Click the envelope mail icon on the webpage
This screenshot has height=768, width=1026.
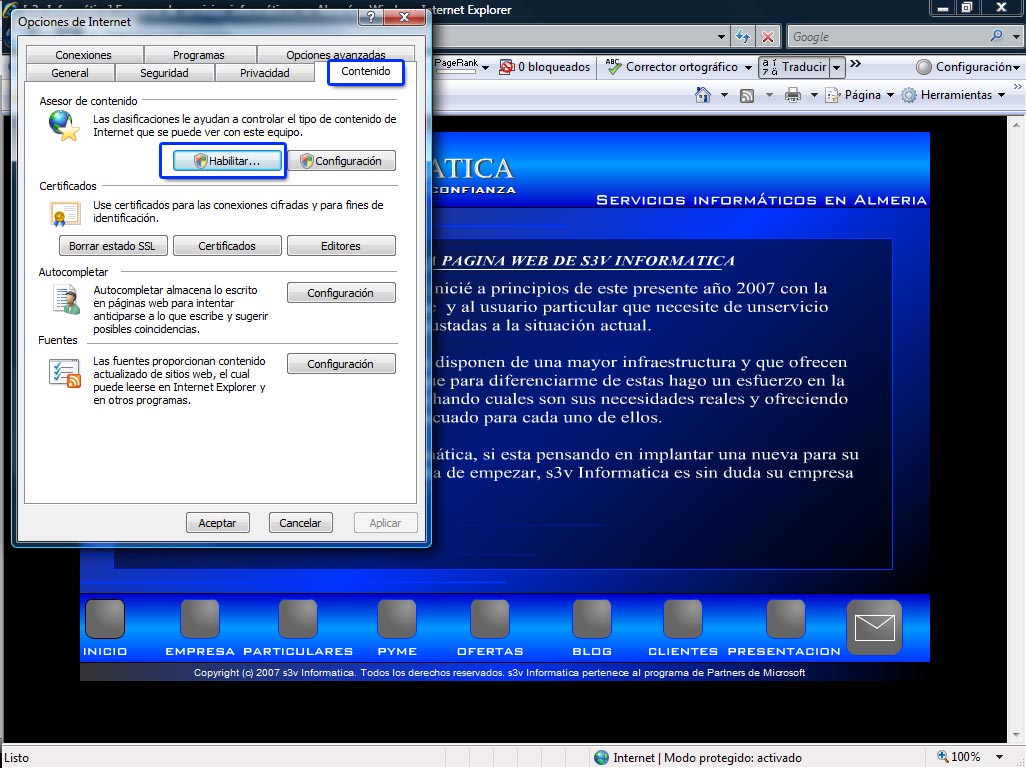pyautogui.click(x=874, y=627)
